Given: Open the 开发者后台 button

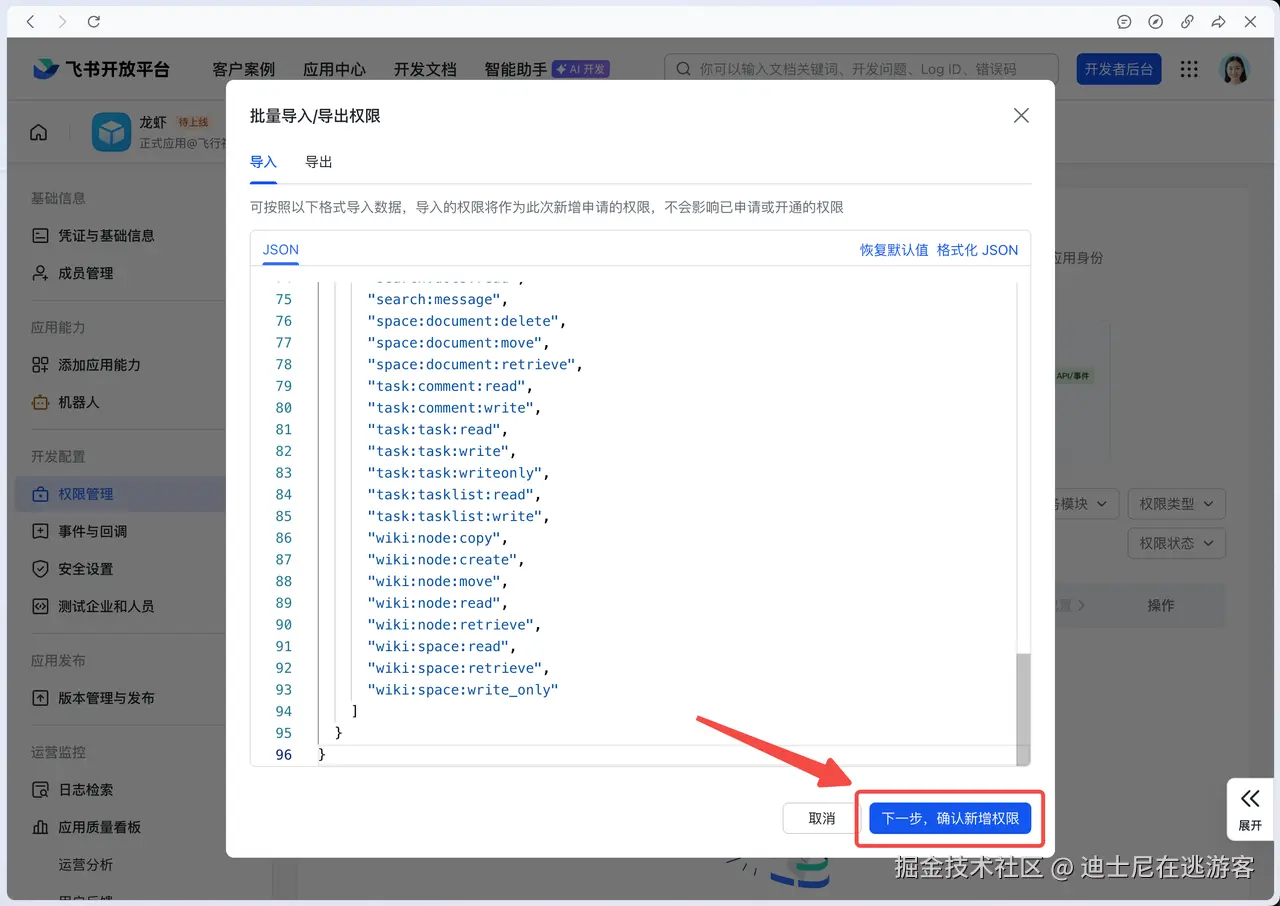Looking at the screenshot, I should click(1119, 69).
